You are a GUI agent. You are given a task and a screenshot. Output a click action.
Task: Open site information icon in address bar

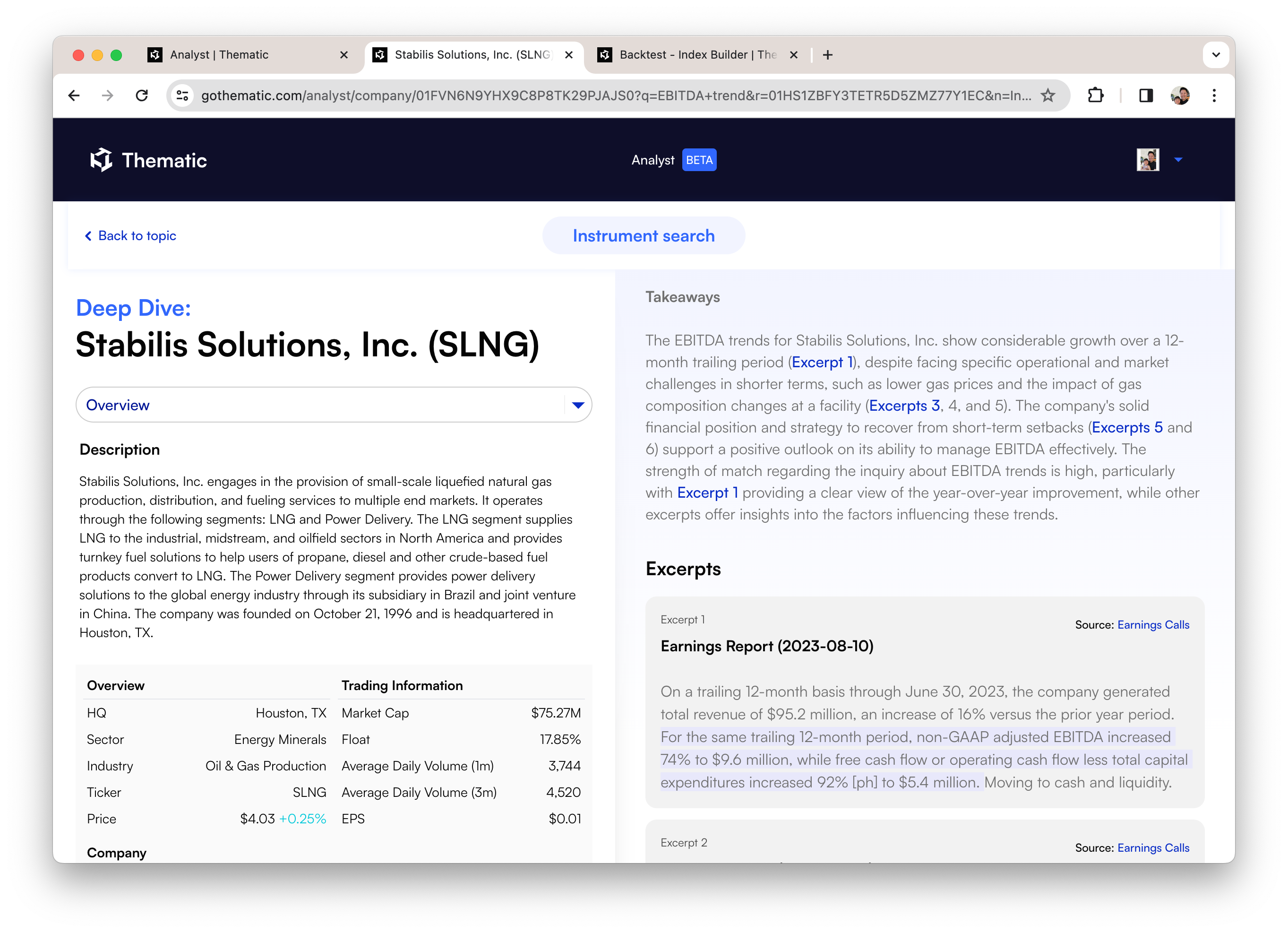click(182, 95)
